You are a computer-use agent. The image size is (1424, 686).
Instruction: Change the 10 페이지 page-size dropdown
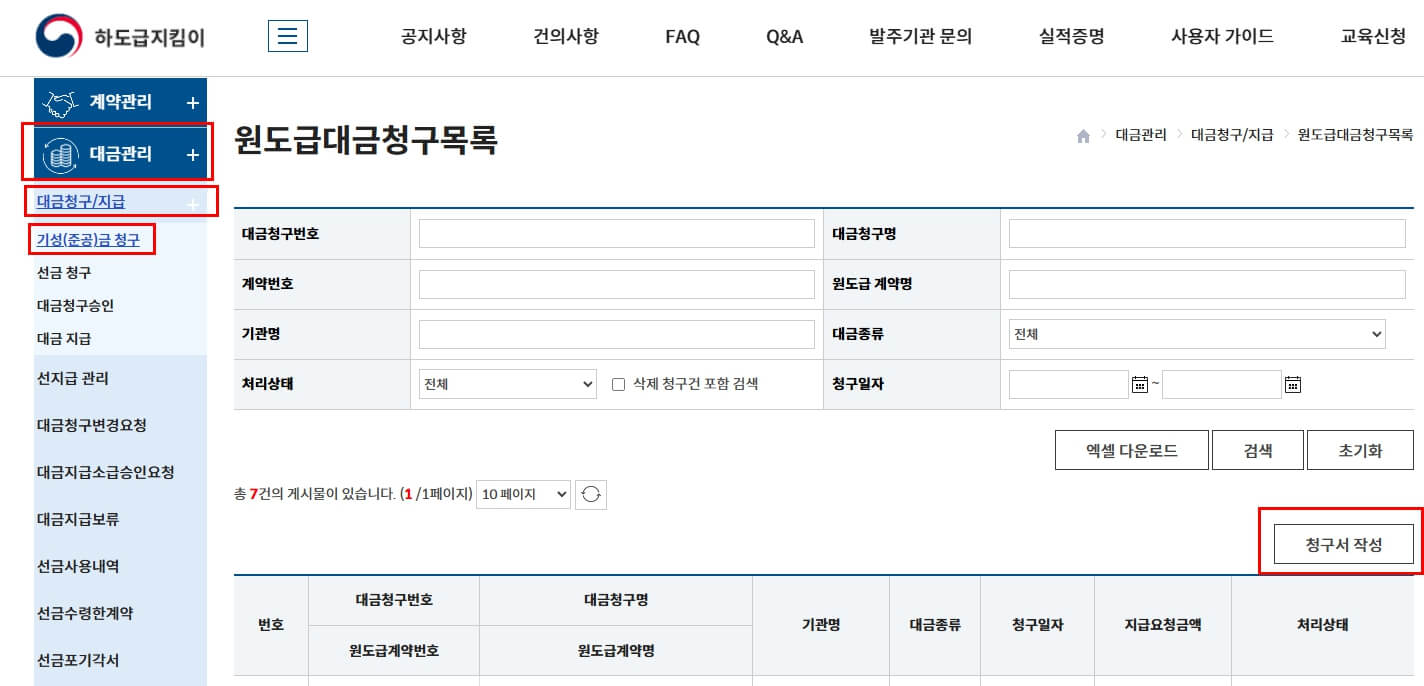tap(523, 494)
